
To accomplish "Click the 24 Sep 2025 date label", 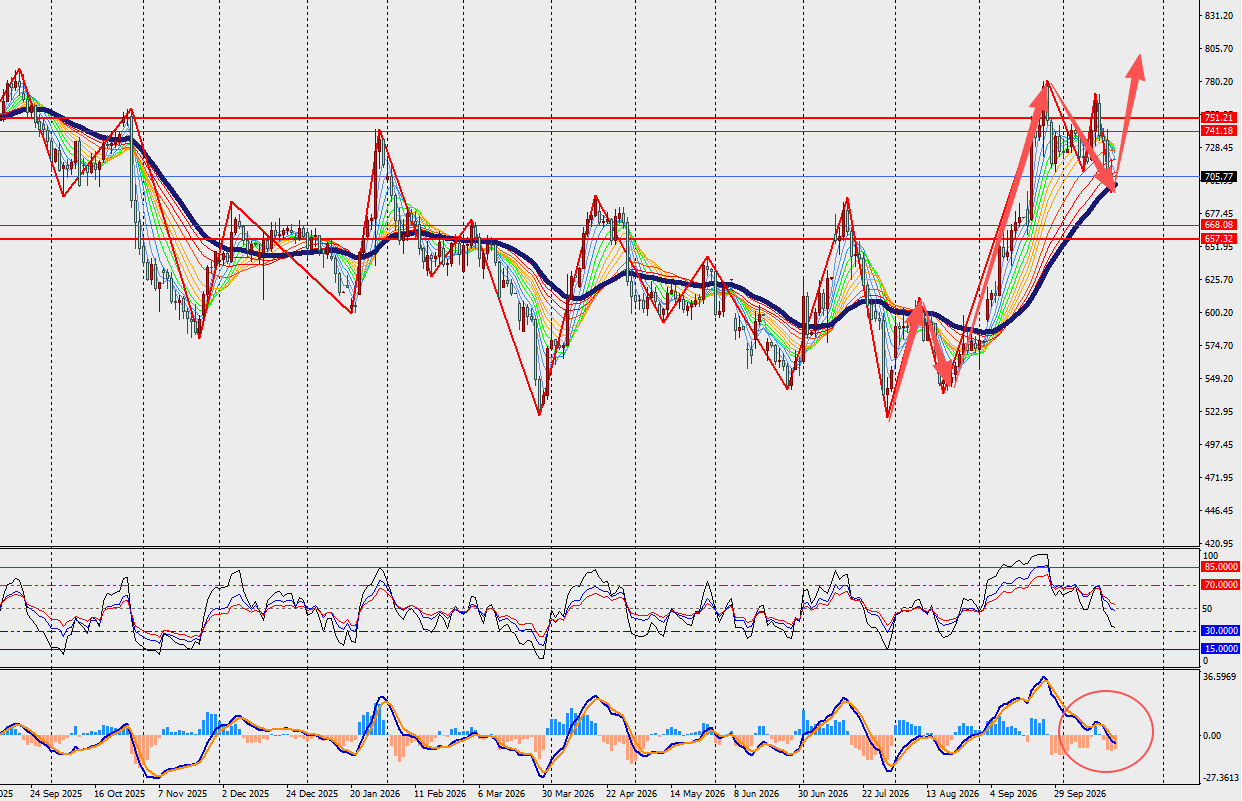I will click(57, 793).
